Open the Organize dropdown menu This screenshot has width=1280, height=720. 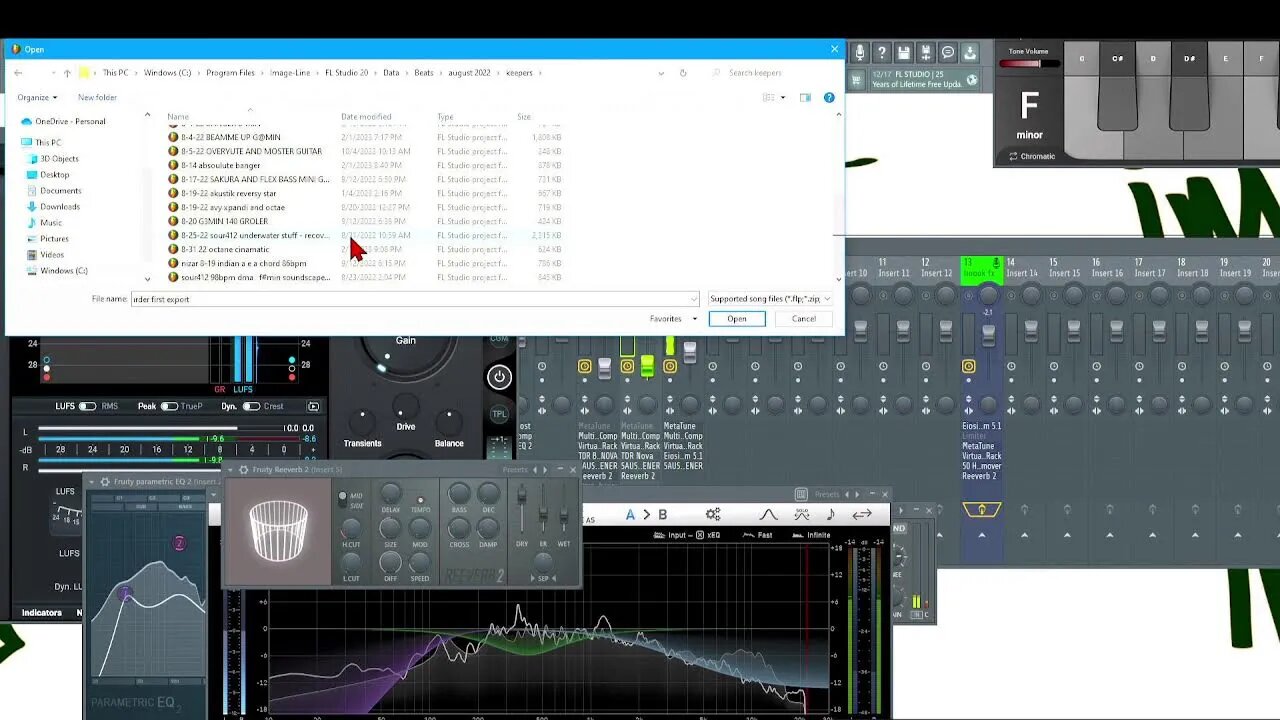click(x=37, y=97)
